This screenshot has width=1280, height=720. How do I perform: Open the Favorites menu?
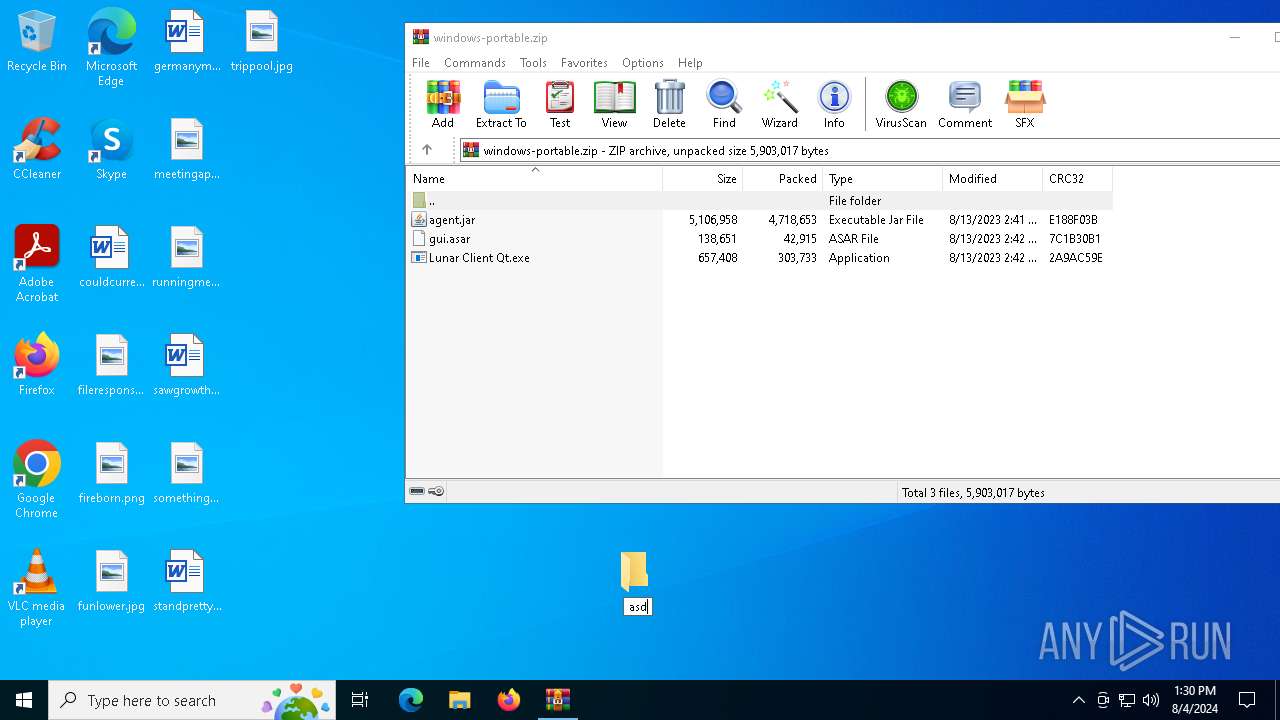584,63
